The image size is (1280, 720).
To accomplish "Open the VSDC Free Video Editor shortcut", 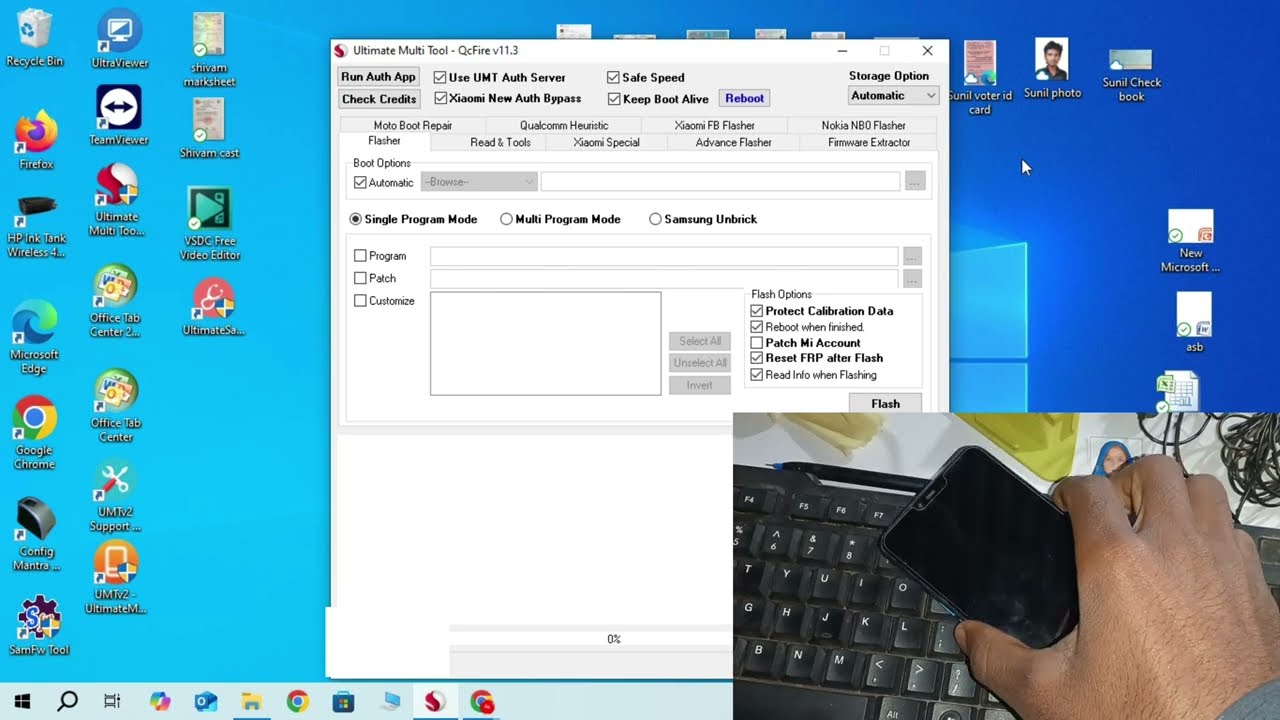I will pyautogui.click(x=210, y=224).
